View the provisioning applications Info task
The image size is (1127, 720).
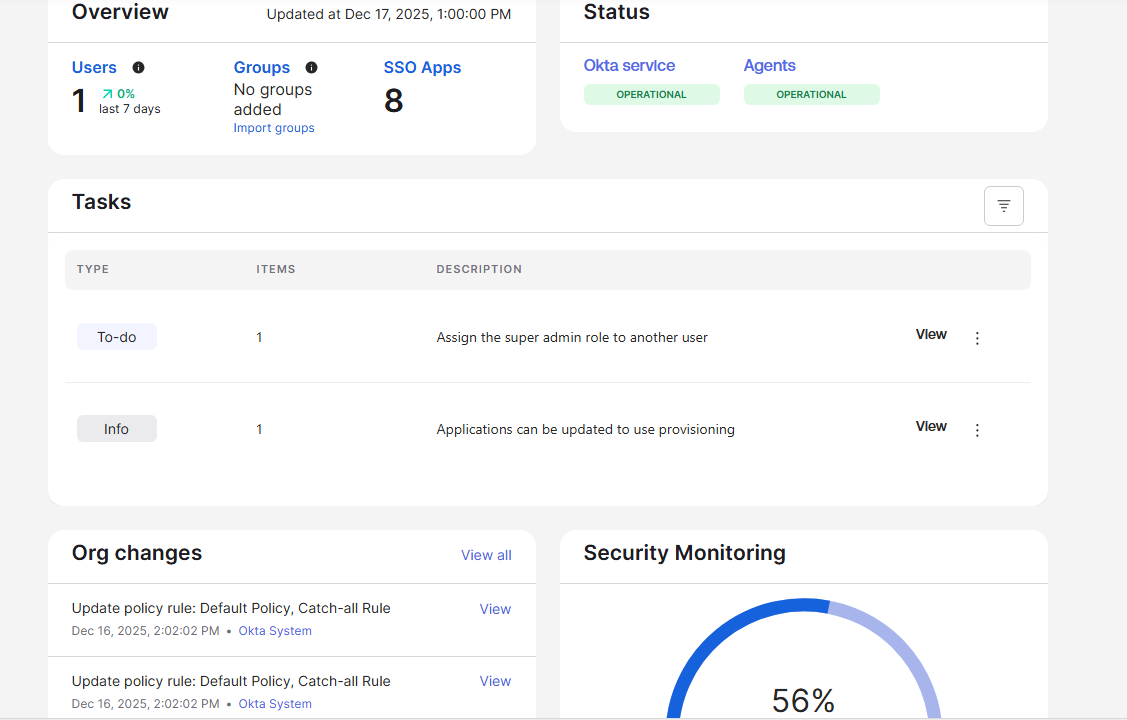930,426
